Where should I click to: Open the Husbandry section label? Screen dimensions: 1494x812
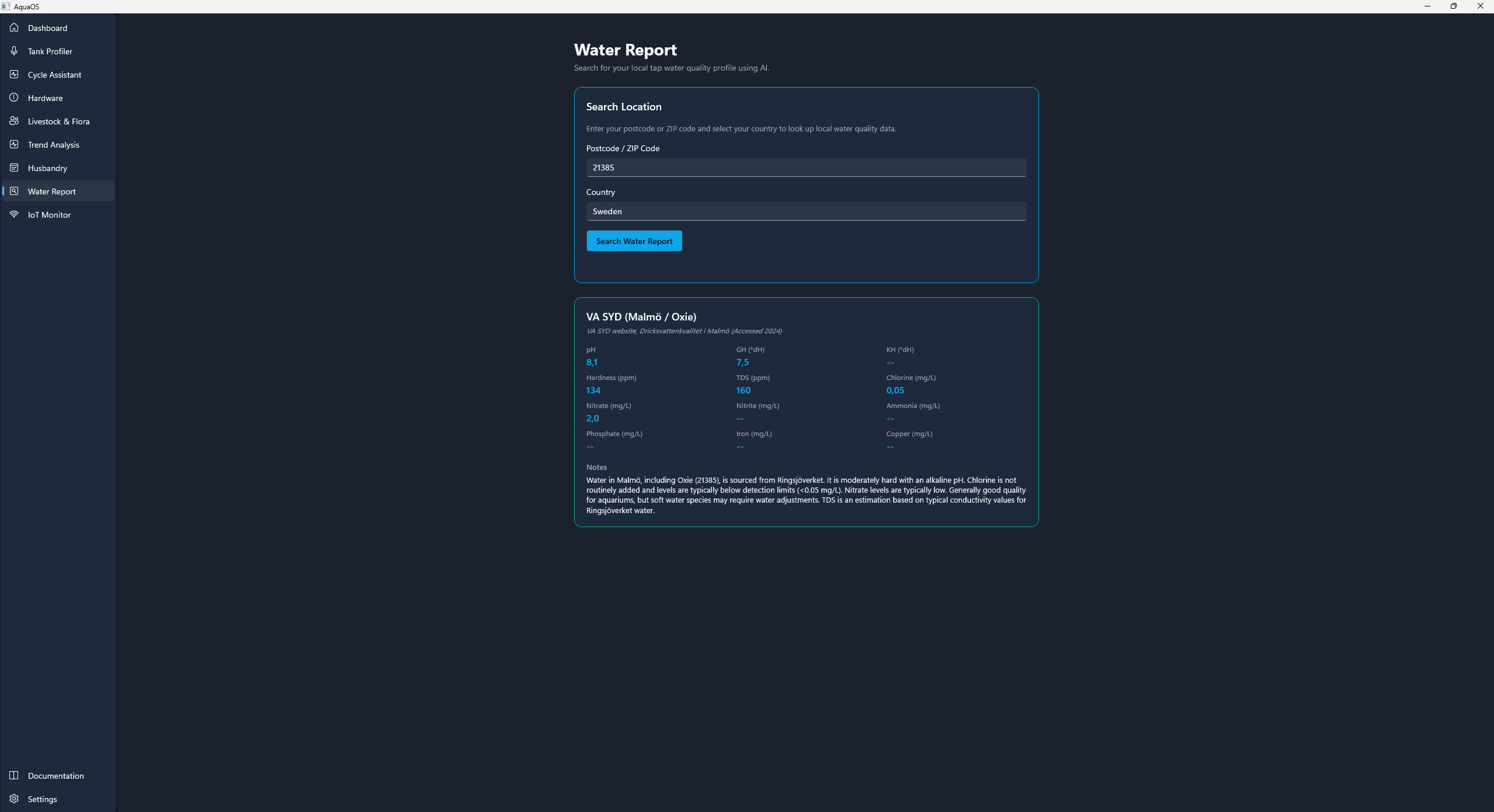click(x=47, y=168)
